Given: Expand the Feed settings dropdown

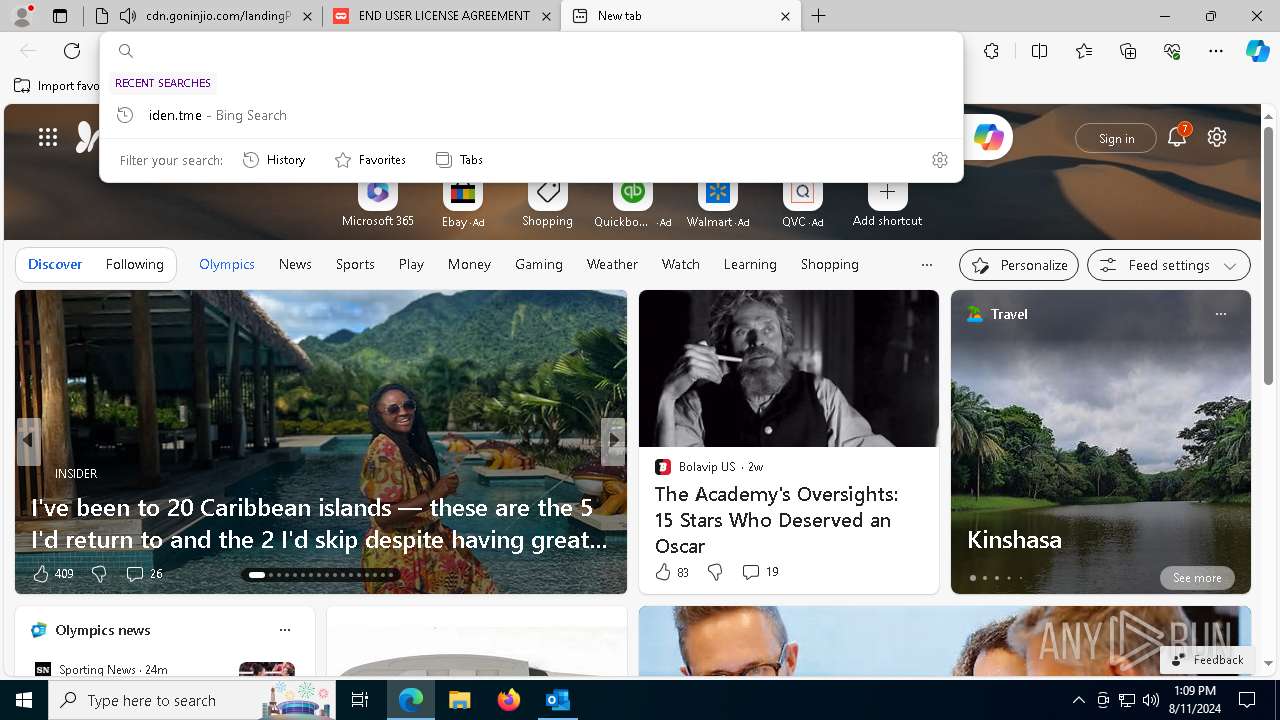Looking at the screenshot, I should [x=1169, y=265].
